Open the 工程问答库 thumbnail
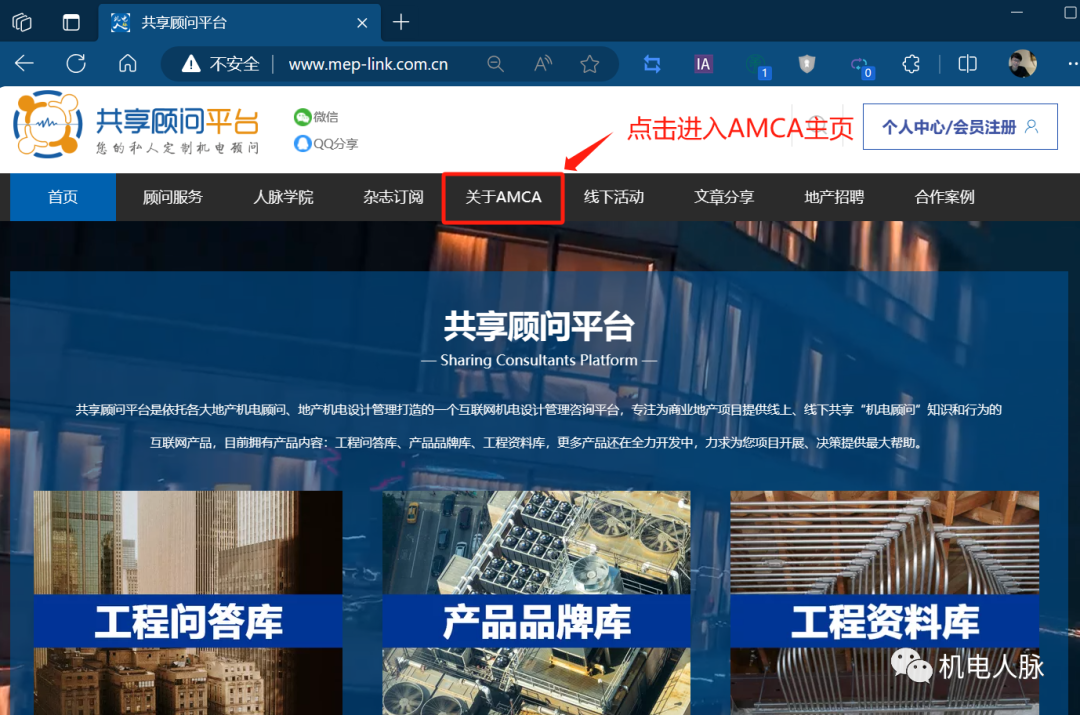This screenshot has width=1080, height=715. (188, 600)
